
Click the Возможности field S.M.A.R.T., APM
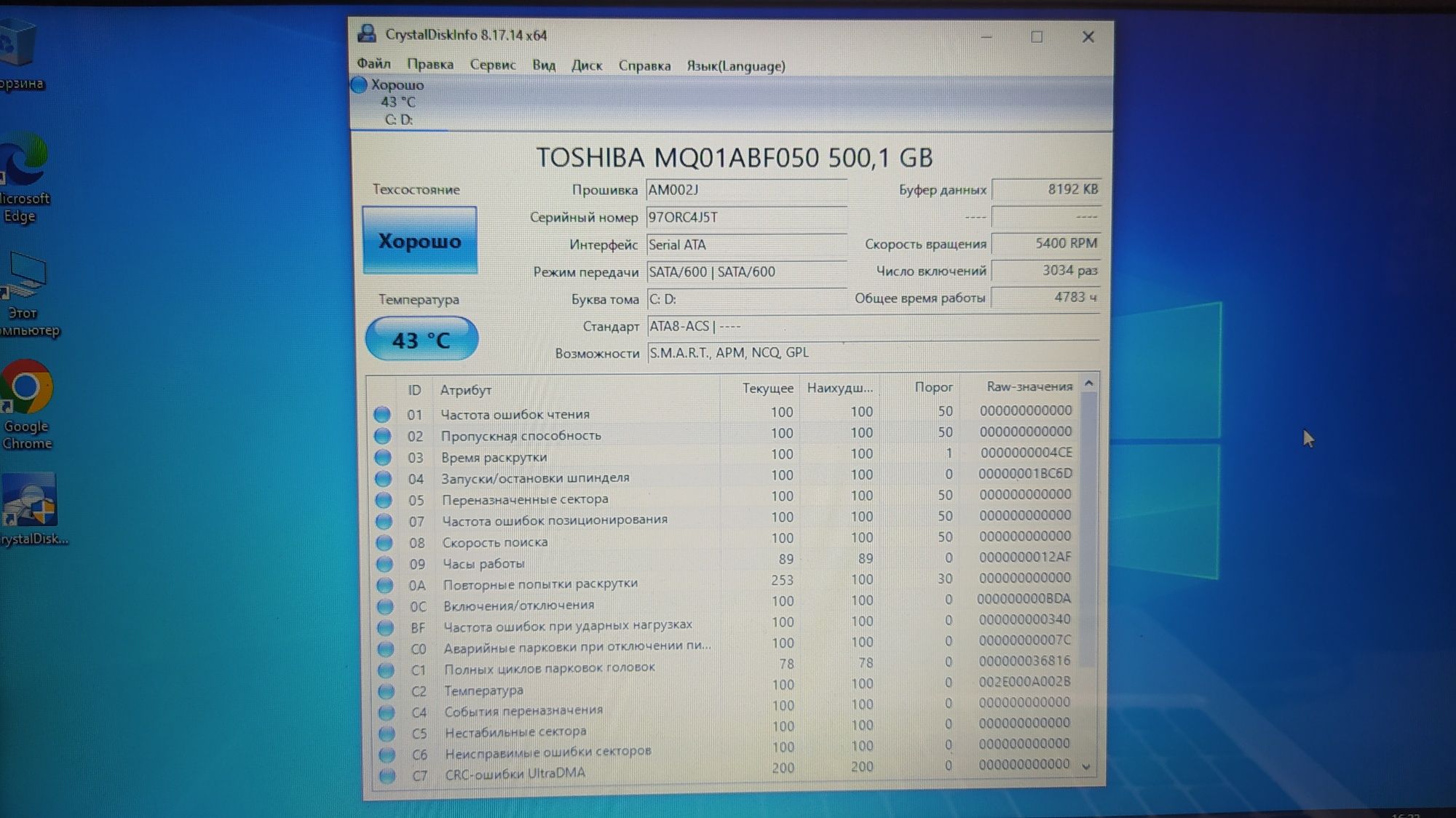pyautogui.click(x=872, y=352)
